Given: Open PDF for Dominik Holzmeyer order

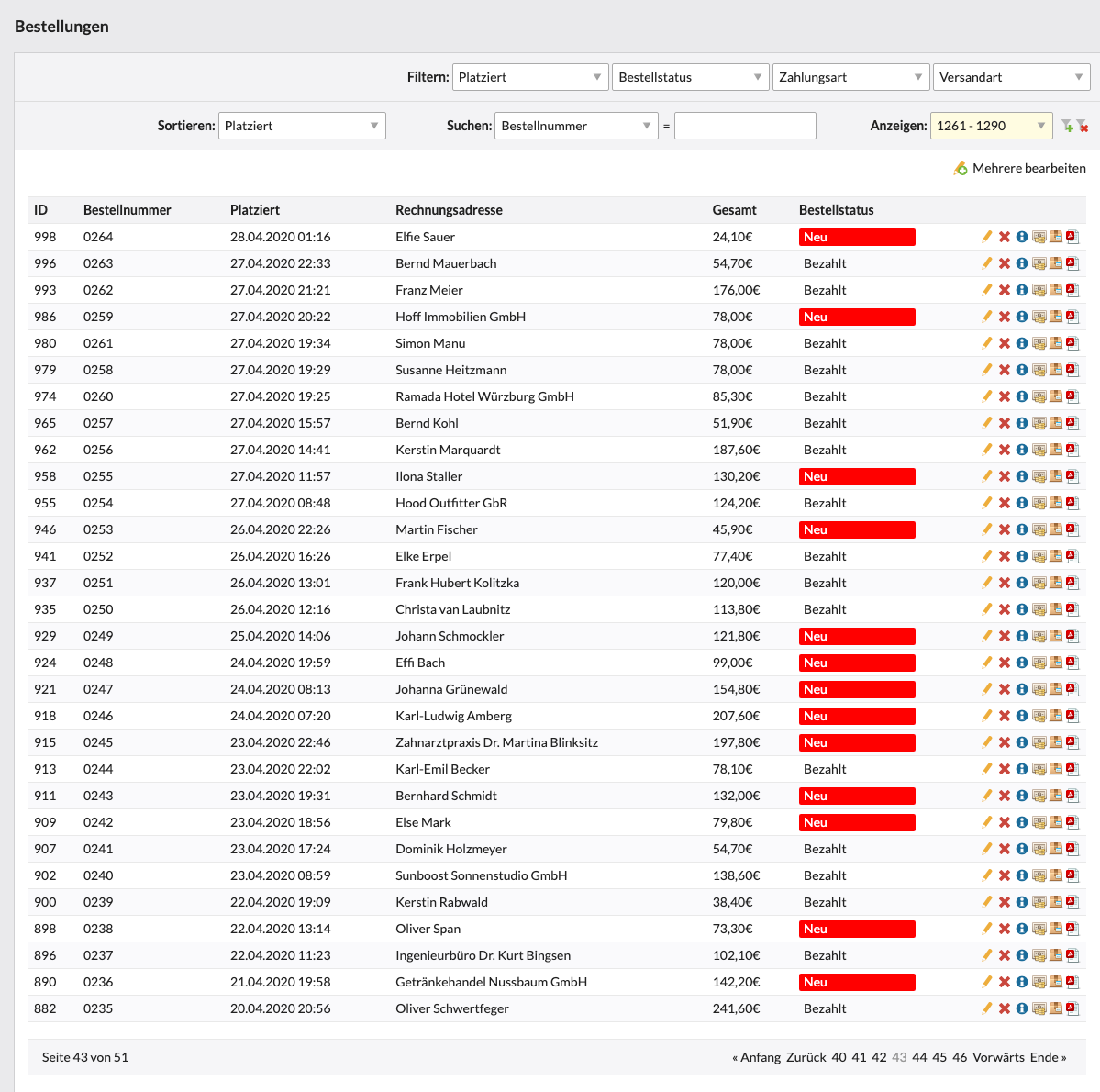Looking at the screenshot, I should [x=1072, y=849].
